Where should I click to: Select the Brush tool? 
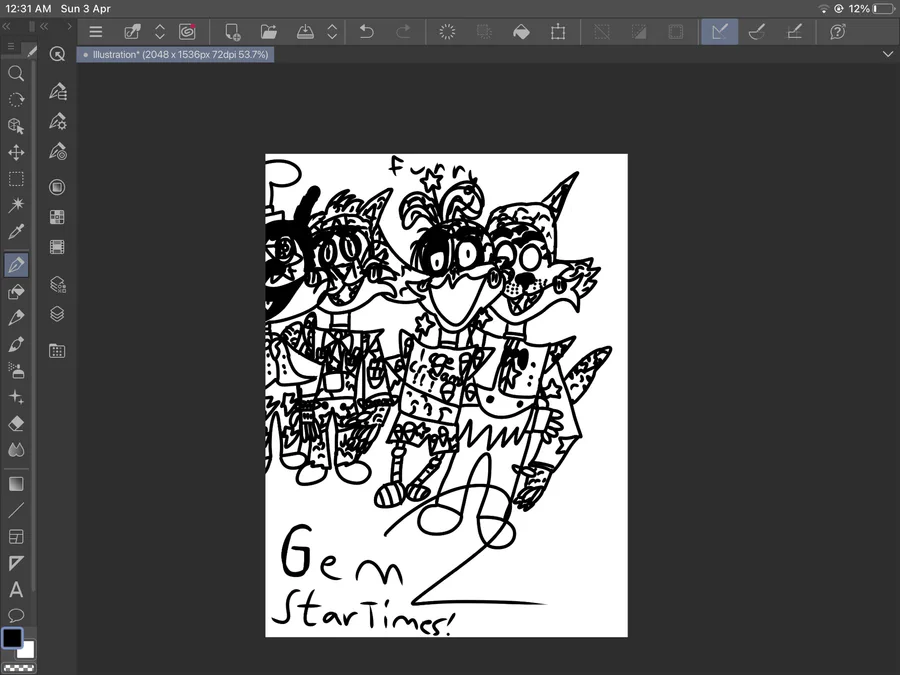[x=16, y=344]
